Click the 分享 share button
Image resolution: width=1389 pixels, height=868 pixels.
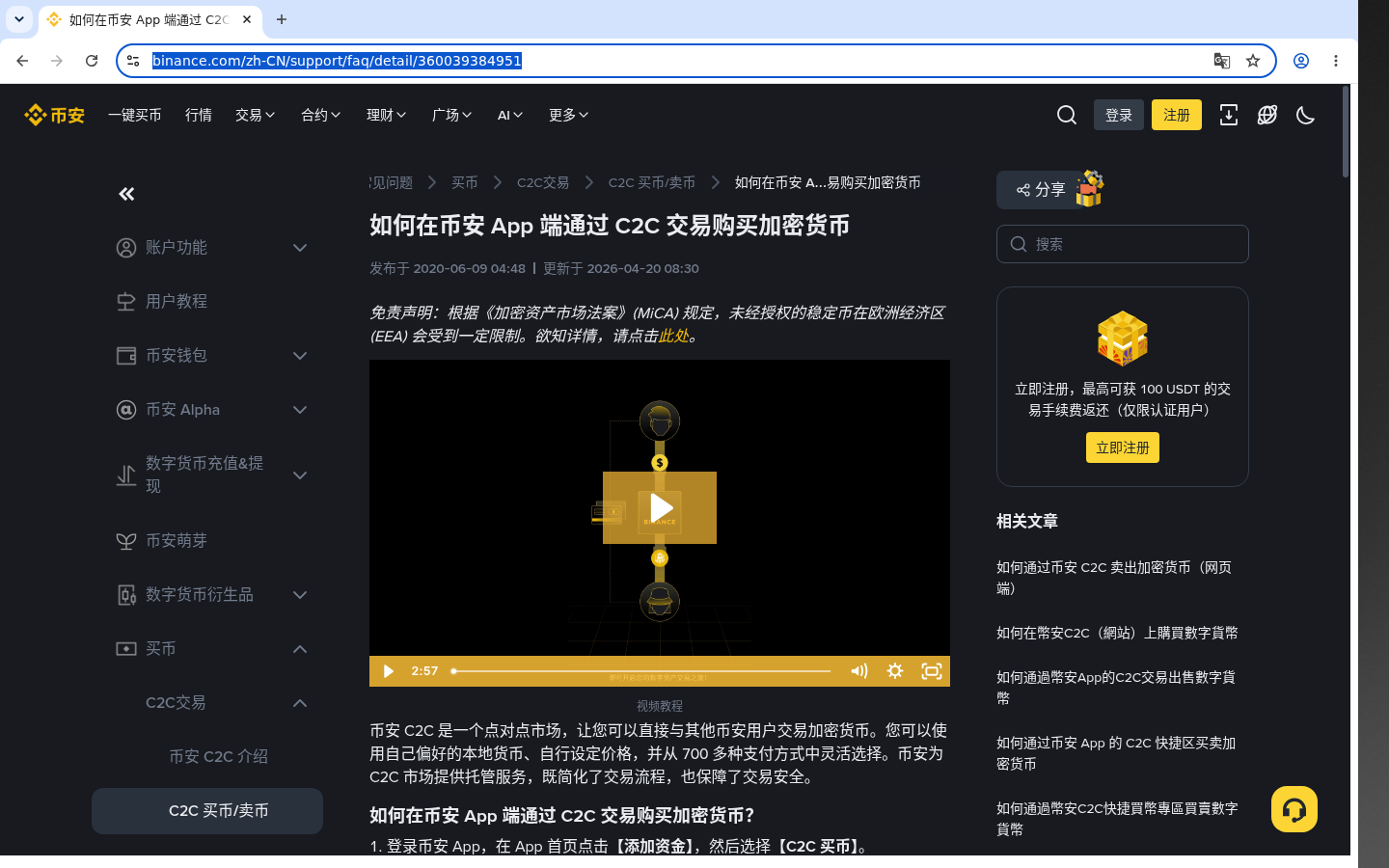1041,190
